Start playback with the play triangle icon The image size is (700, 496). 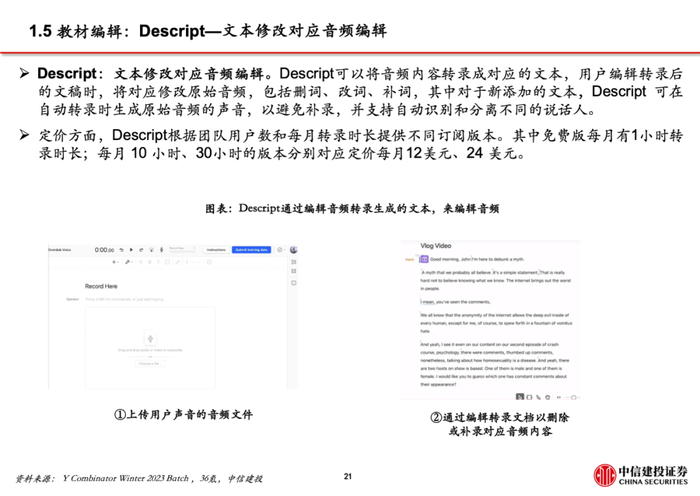[131, 250]
